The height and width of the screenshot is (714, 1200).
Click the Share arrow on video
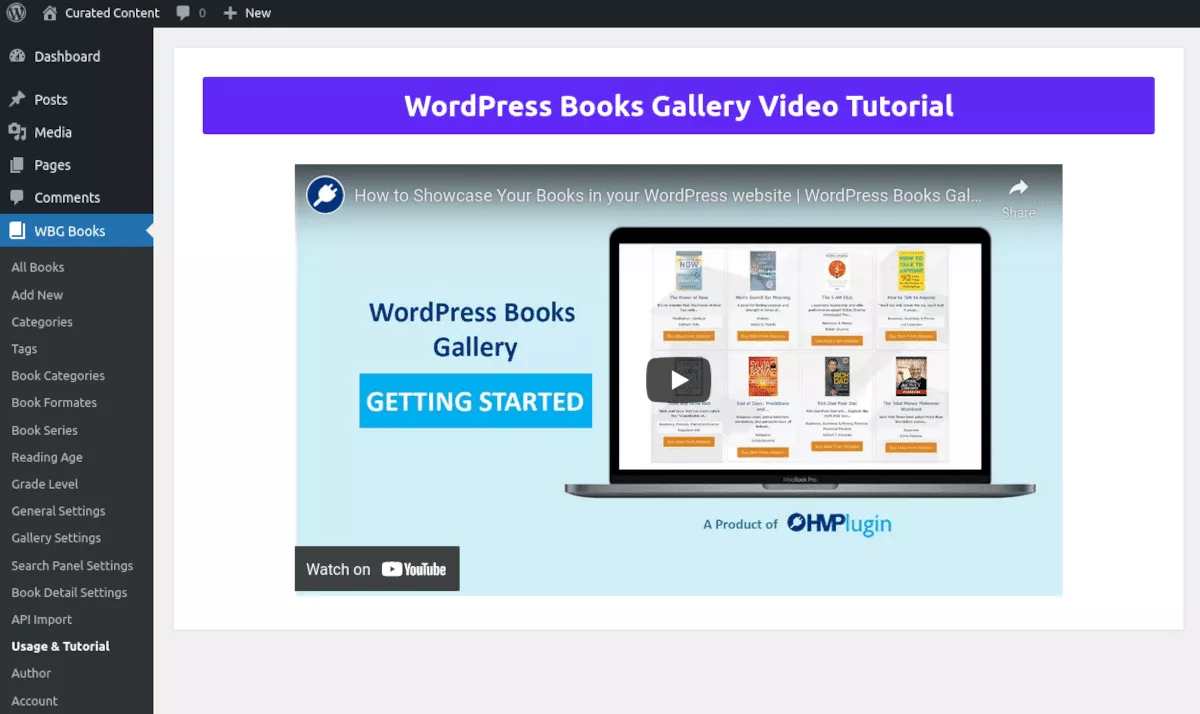(1018, 187)
